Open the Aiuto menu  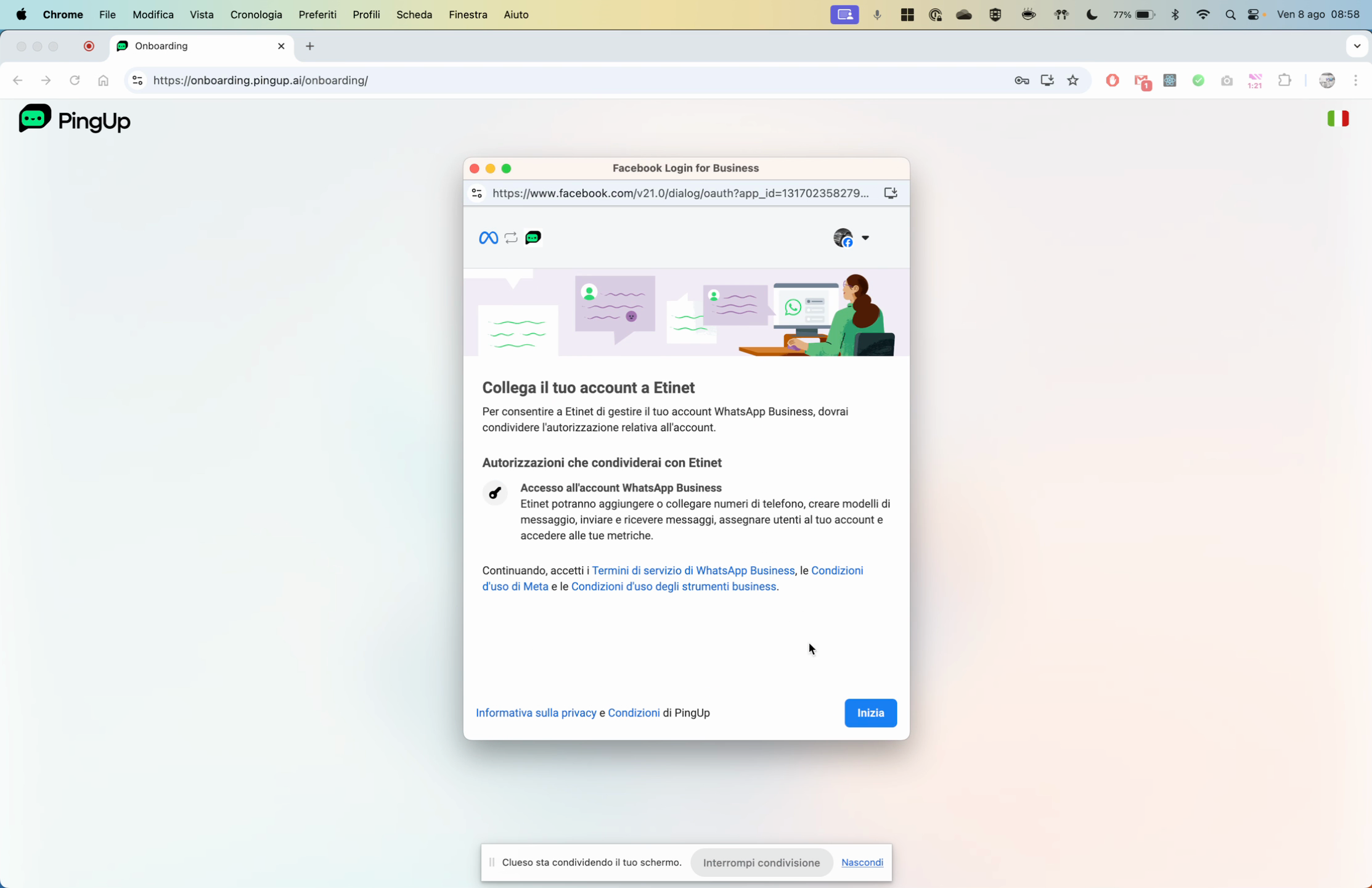click(x=516, y=15)
